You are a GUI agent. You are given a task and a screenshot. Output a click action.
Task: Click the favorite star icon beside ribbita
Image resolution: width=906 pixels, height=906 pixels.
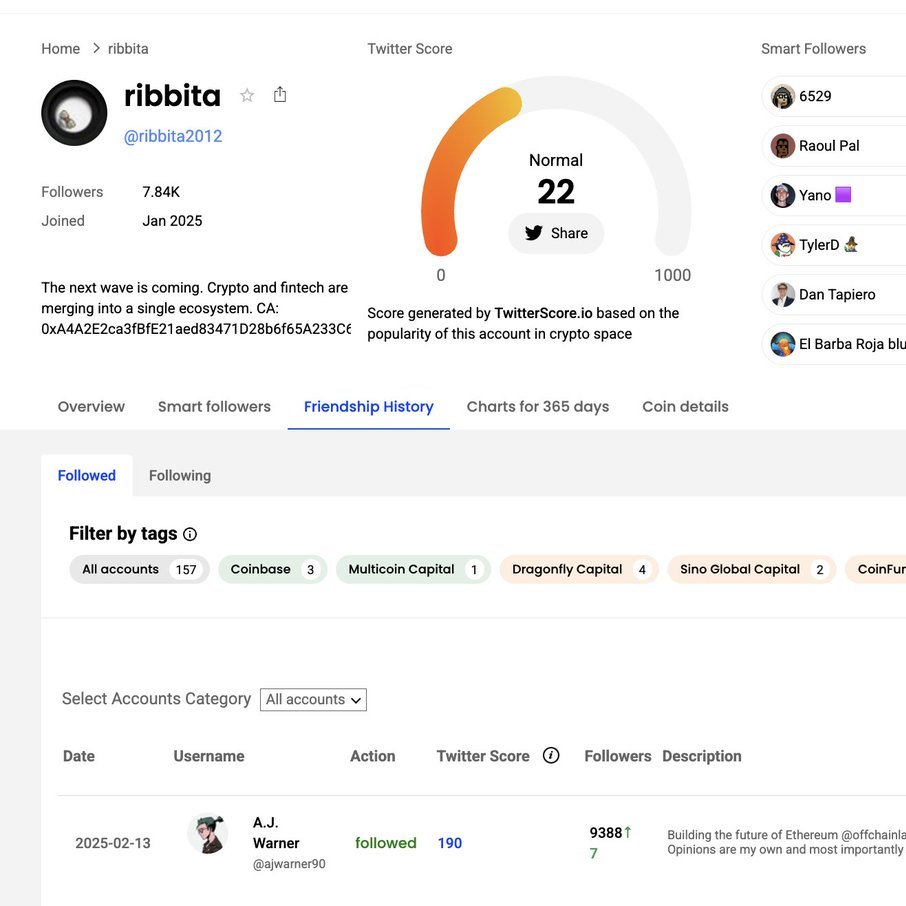point(247,95)
